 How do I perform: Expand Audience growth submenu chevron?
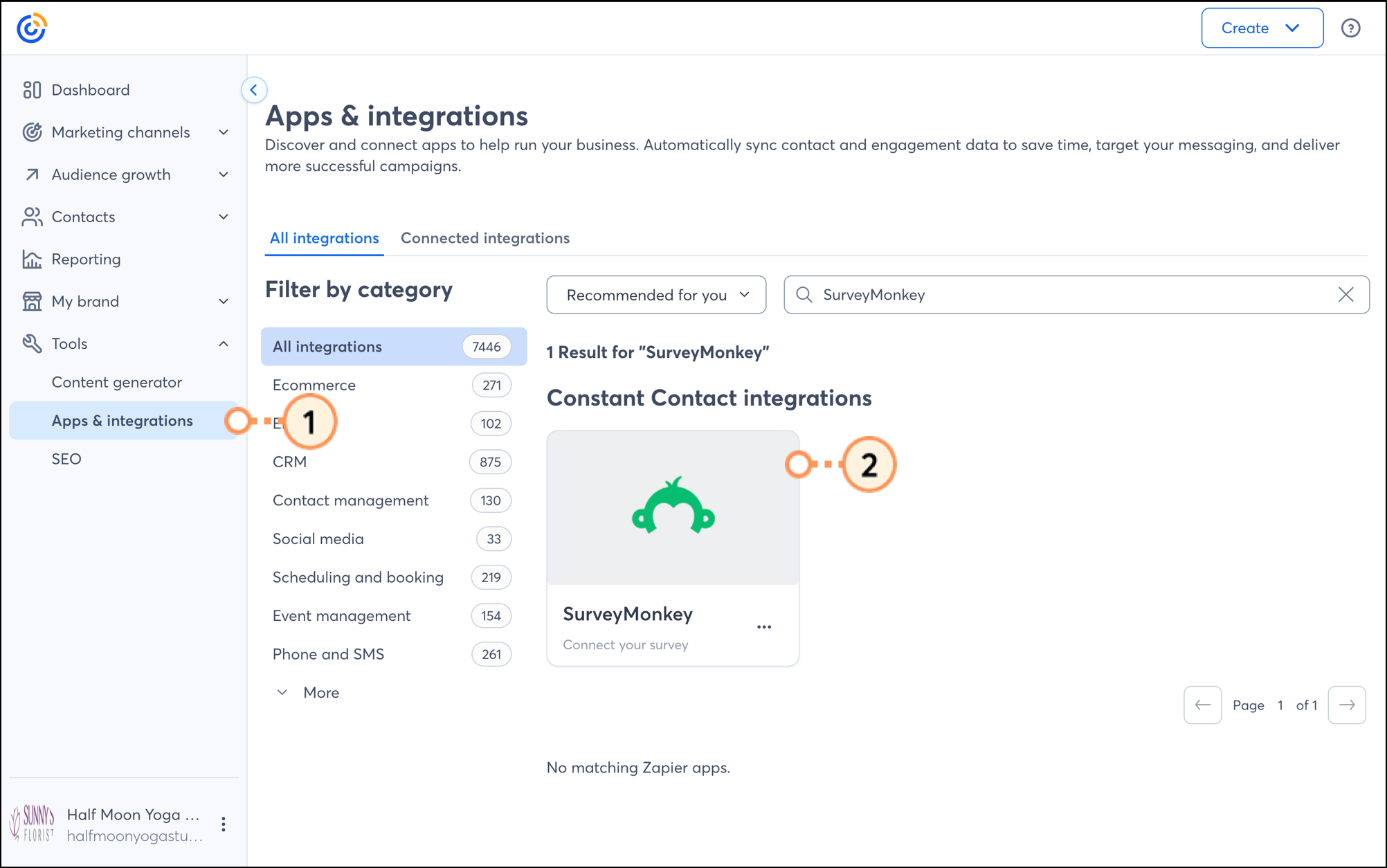pos(224,174)
